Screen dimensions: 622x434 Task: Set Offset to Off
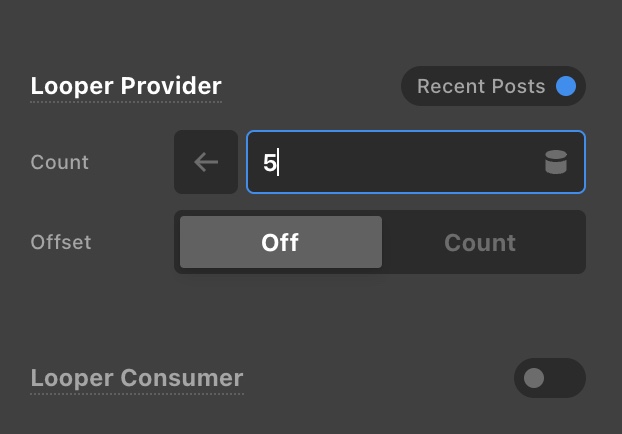pyautogui.click(x=280, y=242)
